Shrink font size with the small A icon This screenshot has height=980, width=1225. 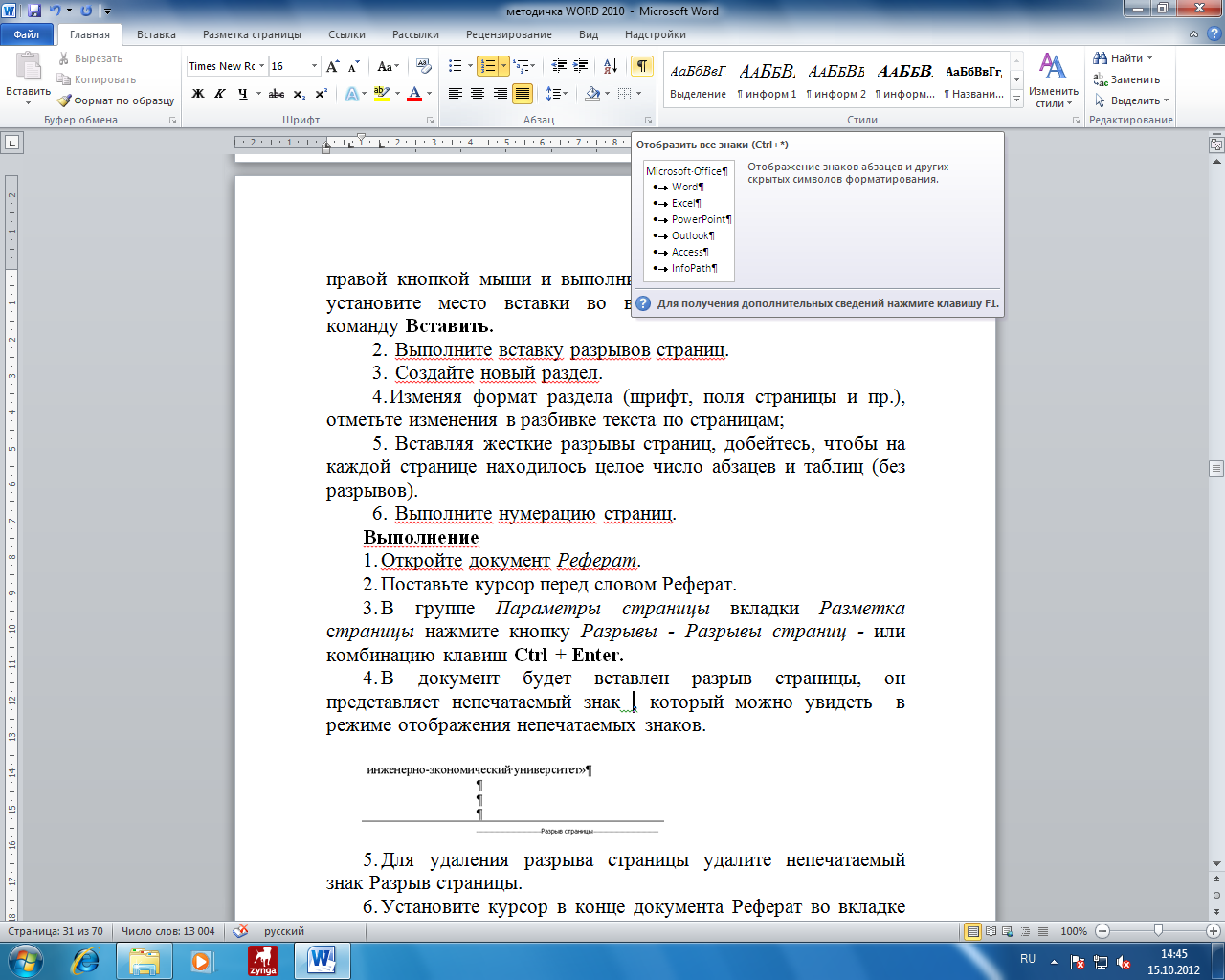353,66
